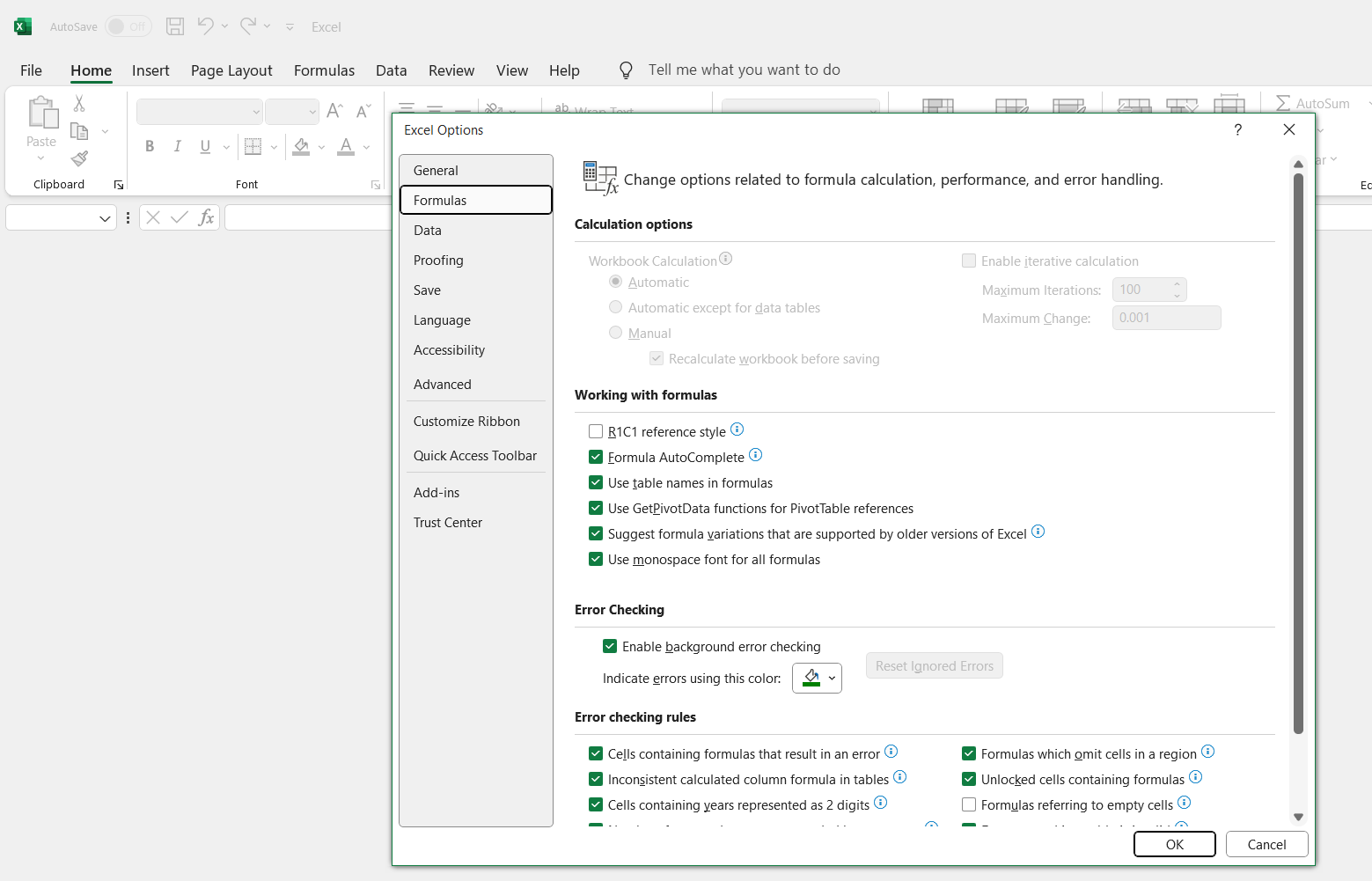1372x881 pixels.
Task: Click the Insert Function fx icon
Action: click(x=206, y=217)
